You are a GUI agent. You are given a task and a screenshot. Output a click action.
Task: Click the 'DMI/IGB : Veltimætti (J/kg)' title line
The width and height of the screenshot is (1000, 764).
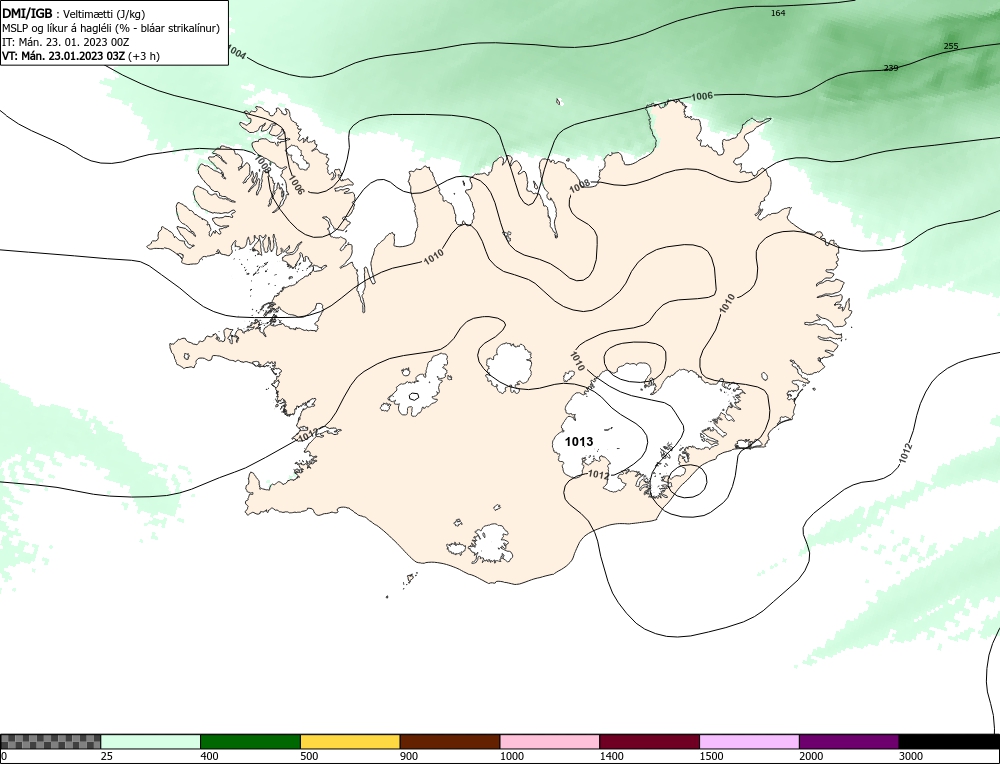(73, 13)
